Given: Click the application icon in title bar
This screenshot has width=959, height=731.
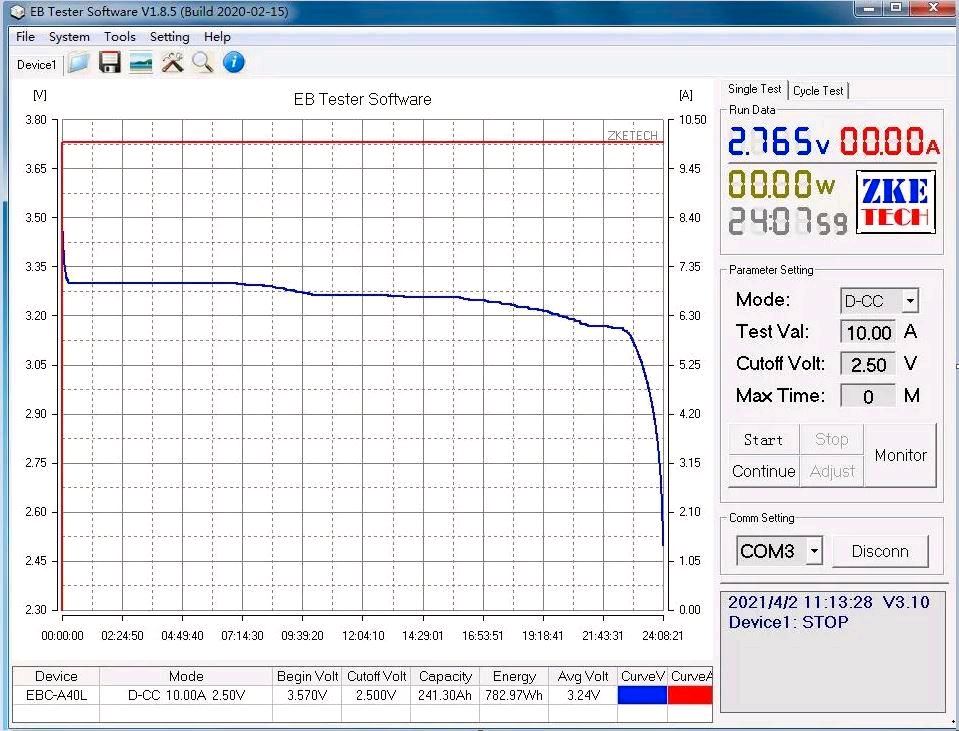Looking at the screenshot, I should (17, 11).
